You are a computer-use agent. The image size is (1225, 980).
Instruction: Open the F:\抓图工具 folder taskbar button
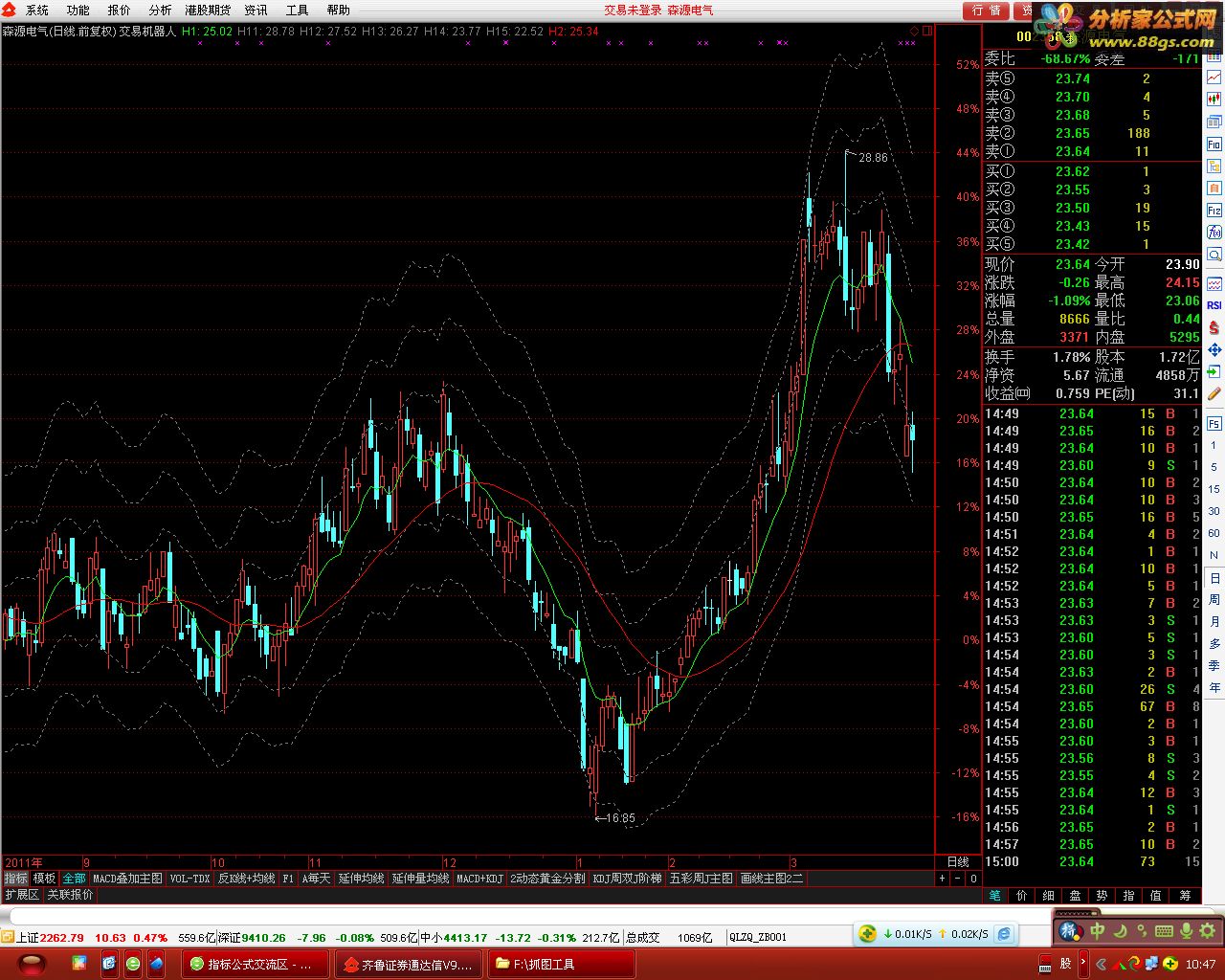click(561, 964)
